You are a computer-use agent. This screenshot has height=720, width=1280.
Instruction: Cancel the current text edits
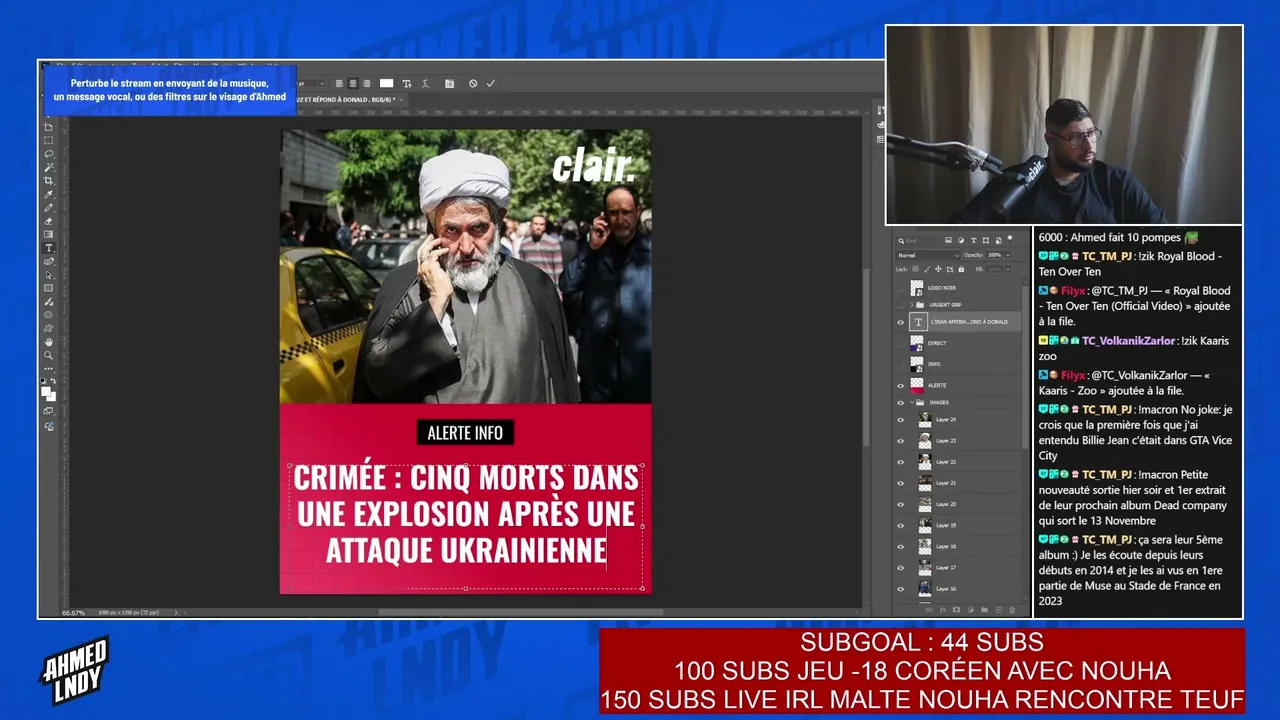click(x=473, y=83)
